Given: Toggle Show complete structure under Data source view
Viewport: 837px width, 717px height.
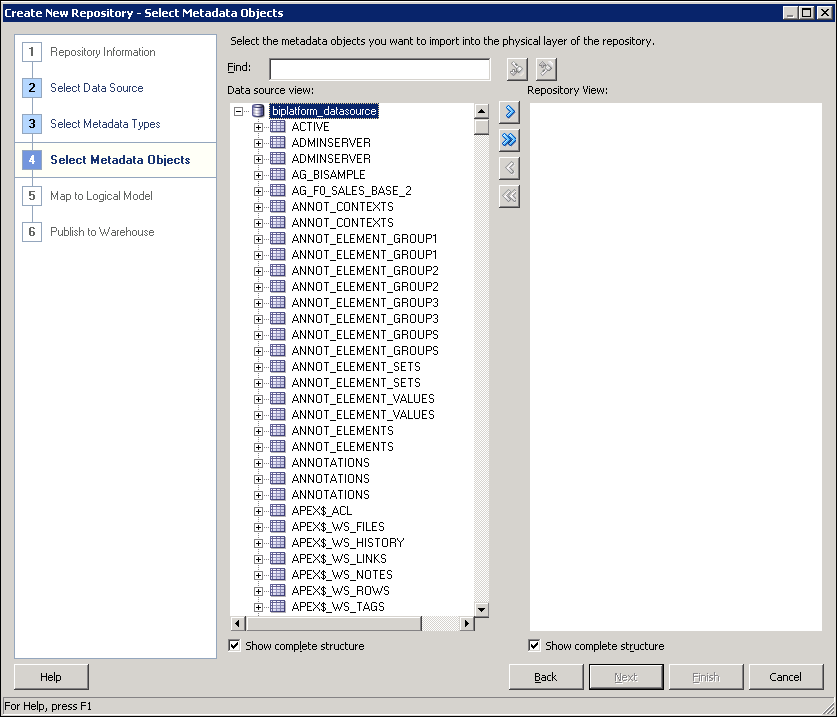Looking at the screenshot, I should (x=234, y=645).
